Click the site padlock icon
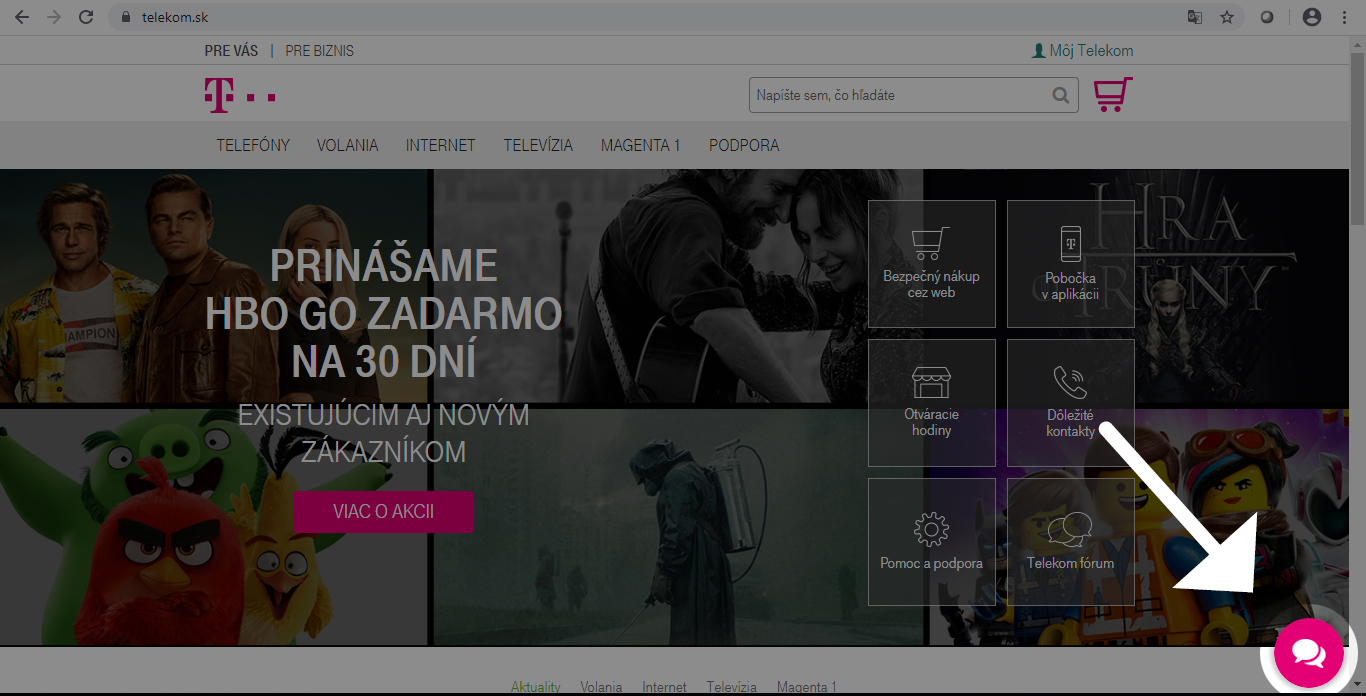Screen dimensions: 1366x696 click(125, 17)
